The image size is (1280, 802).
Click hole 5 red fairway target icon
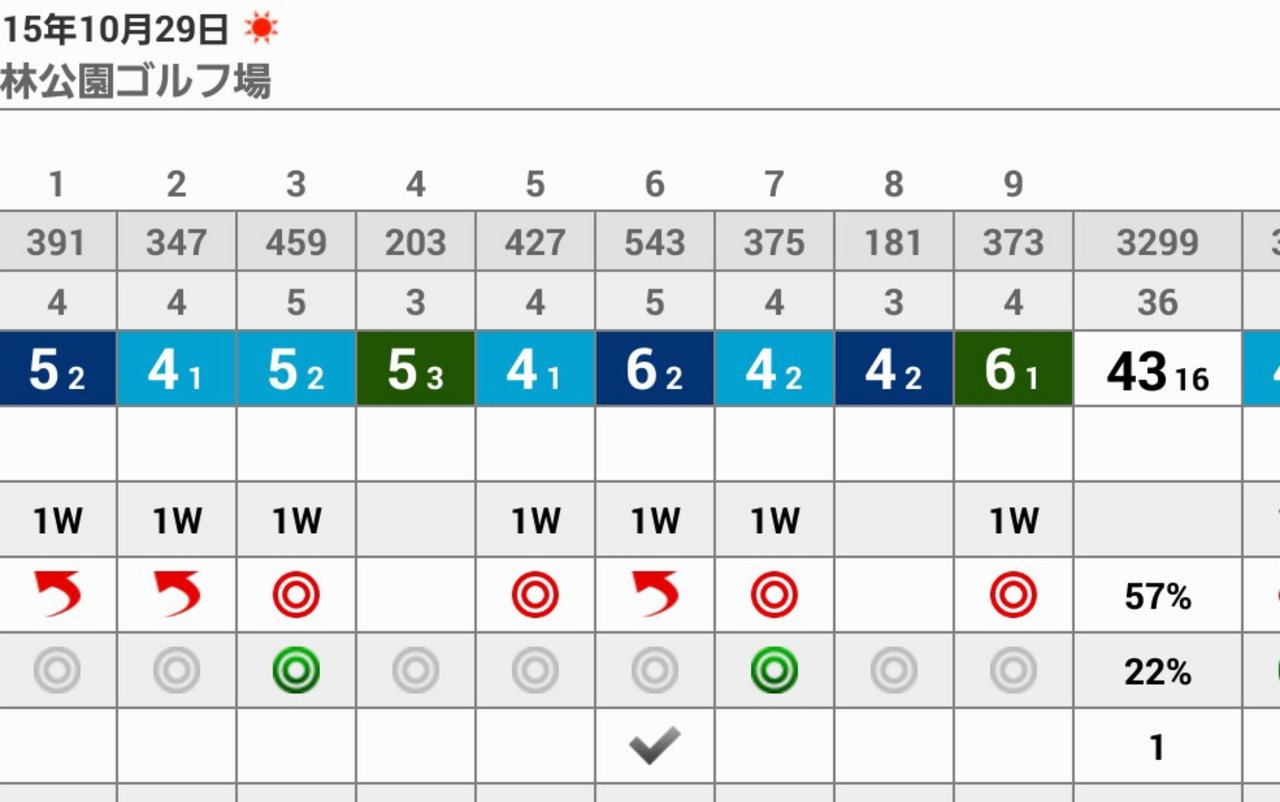535,596
